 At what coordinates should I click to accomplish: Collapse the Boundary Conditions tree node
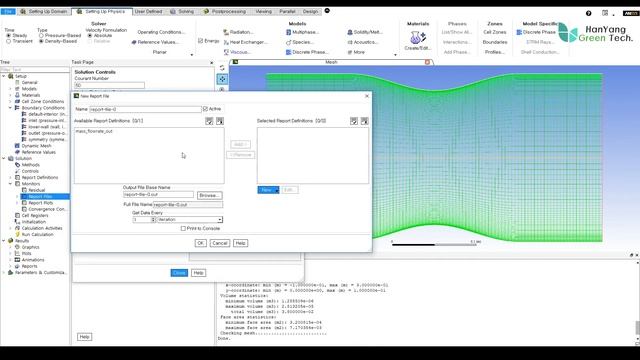[10, 108]
